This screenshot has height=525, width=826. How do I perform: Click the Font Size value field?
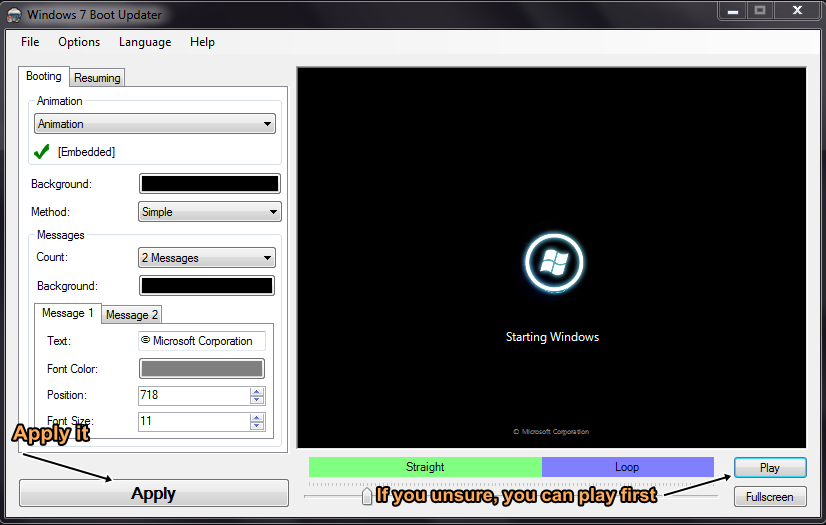click(194, 421)
